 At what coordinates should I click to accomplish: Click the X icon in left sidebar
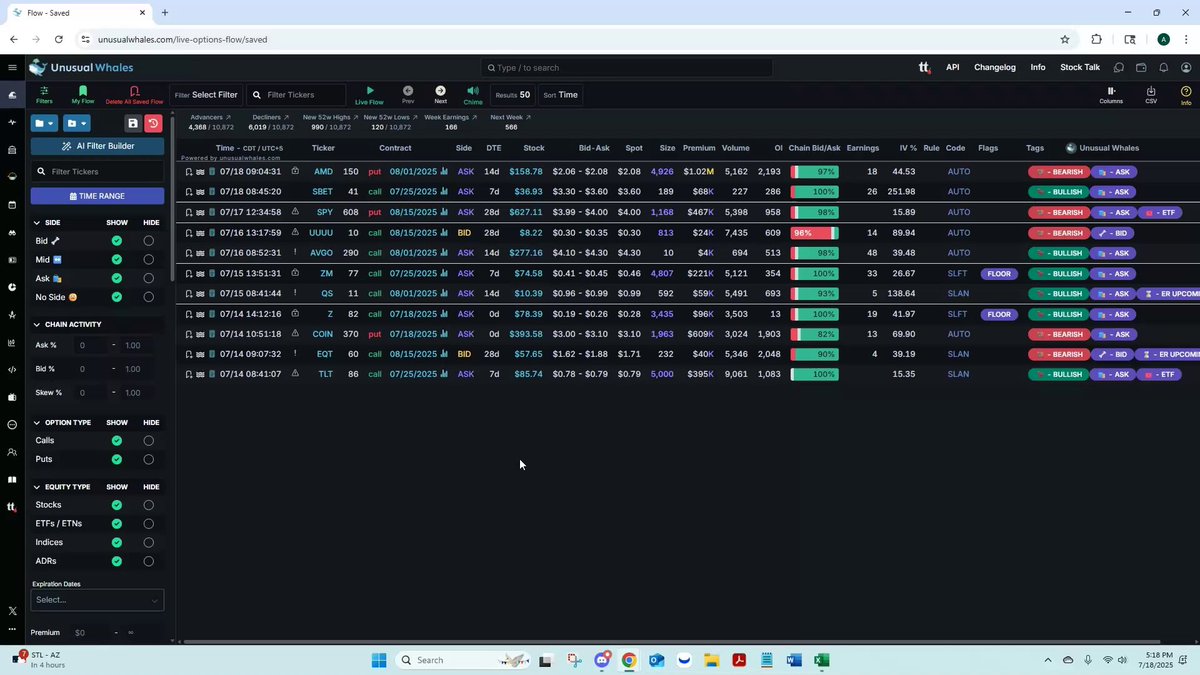pyautogui.click(x=12, y=610)
